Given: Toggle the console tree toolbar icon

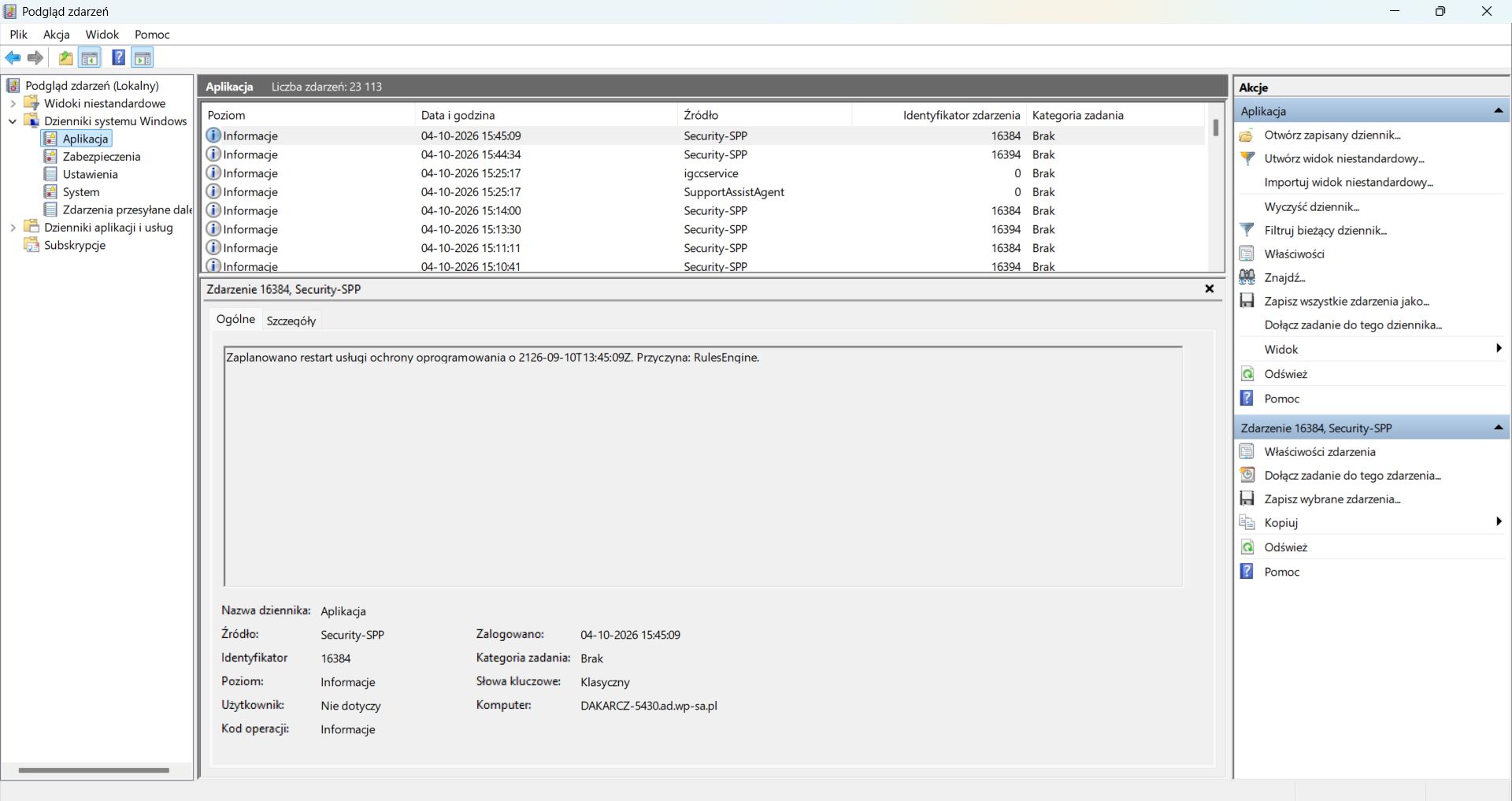Looking at the screenshot, I should (x=90, y=57).
